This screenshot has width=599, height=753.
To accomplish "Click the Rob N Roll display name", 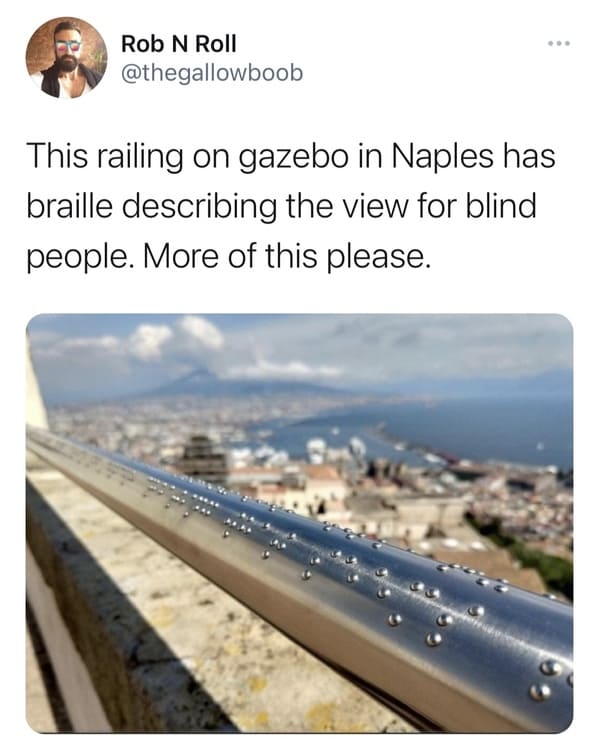I will (x=179, y=44).
